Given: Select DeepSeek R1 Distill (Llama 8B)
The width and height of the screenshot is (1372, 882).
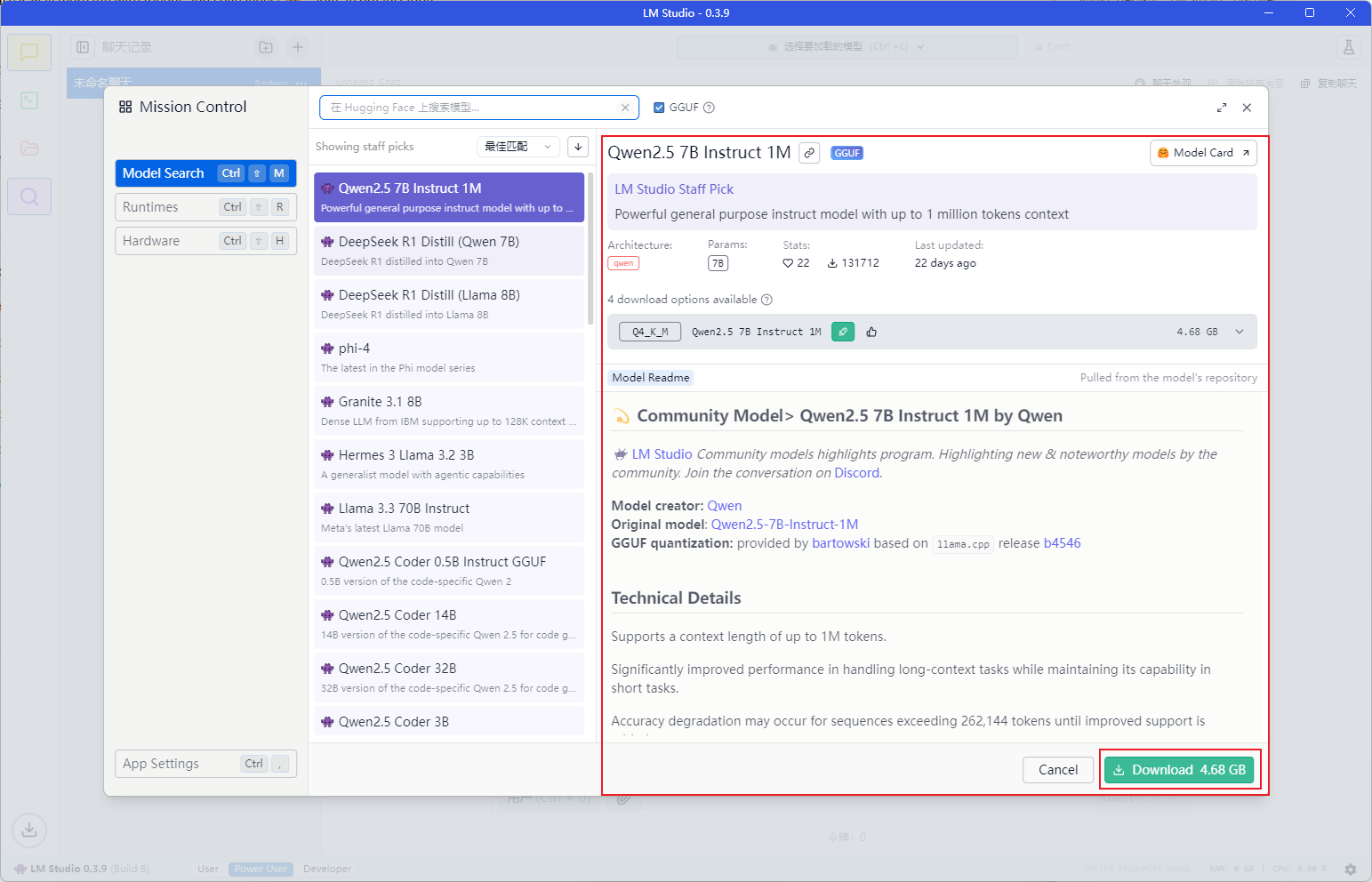Looking at the screenshot, I should click(x=449, y=304).
